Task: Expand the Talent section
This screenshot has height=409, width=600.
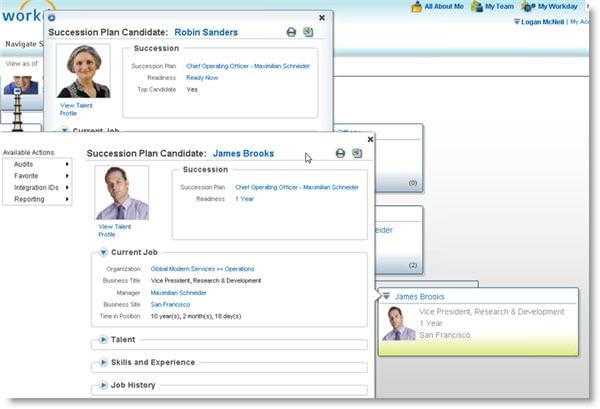Action: (x=103, y=339)
